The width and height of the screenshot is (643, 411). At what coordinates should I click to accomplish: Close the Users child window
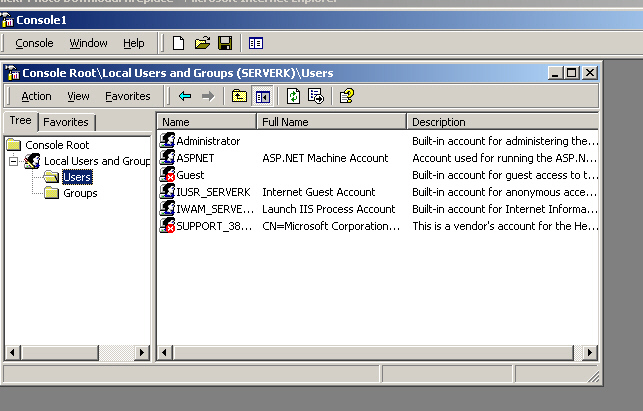tap(590, 73)
